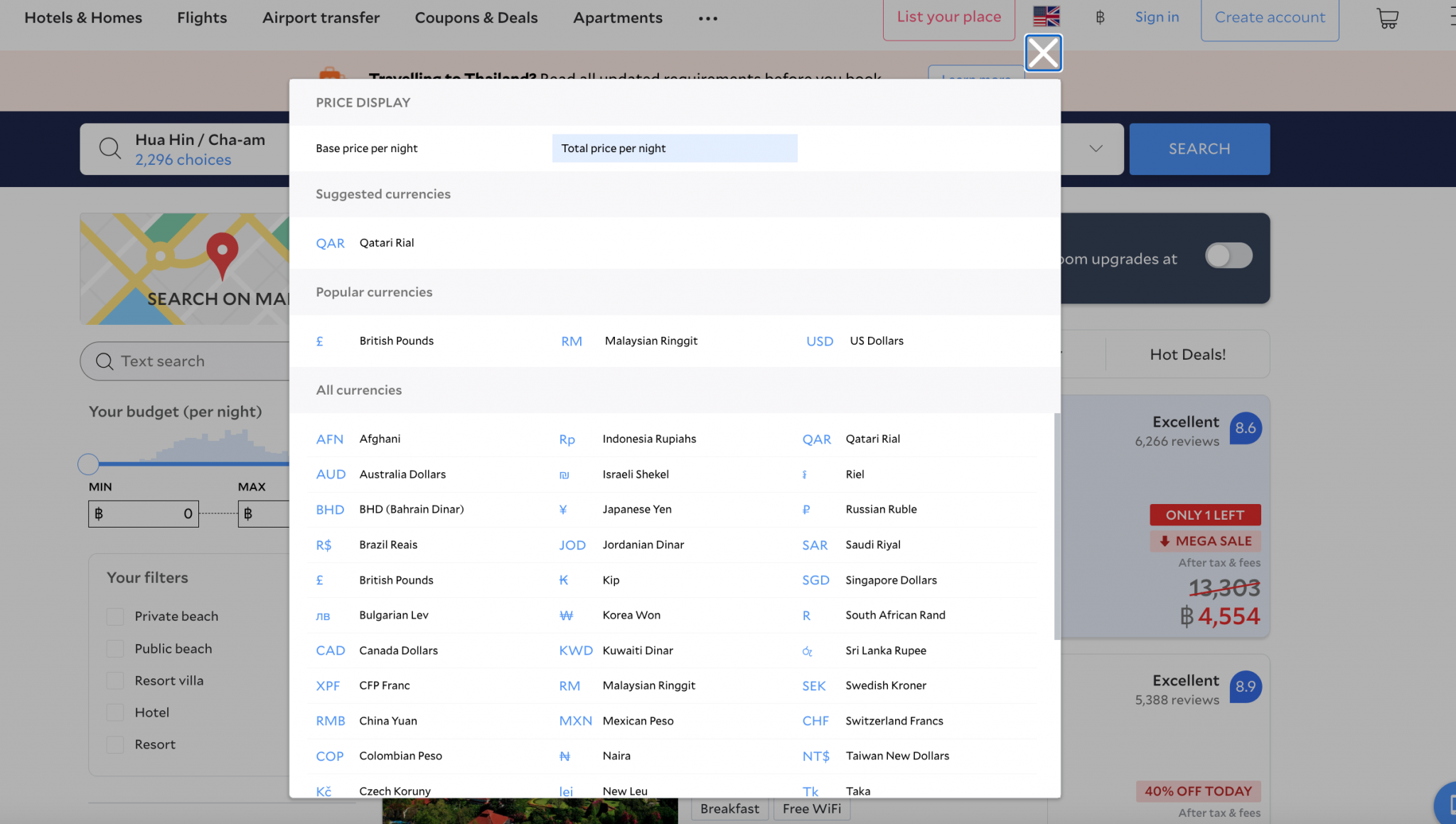Click the budget slider minimum handle
1456x824 pixels.
[88, 464]
